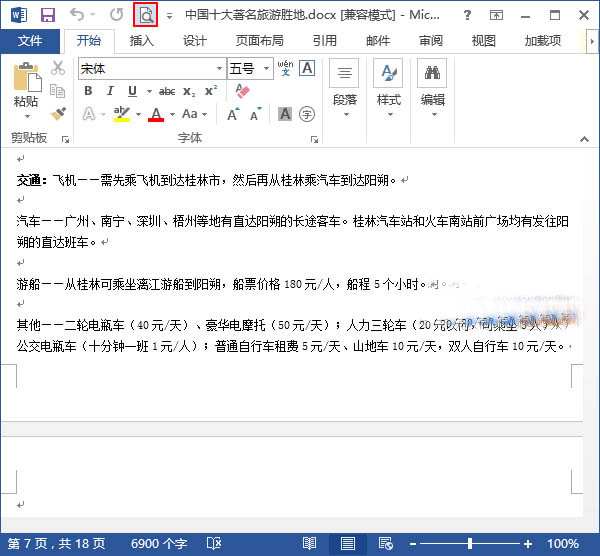600x556 pixels.
Task: Click the Paste clipboard icon
Action: click(x=27, y=77)
